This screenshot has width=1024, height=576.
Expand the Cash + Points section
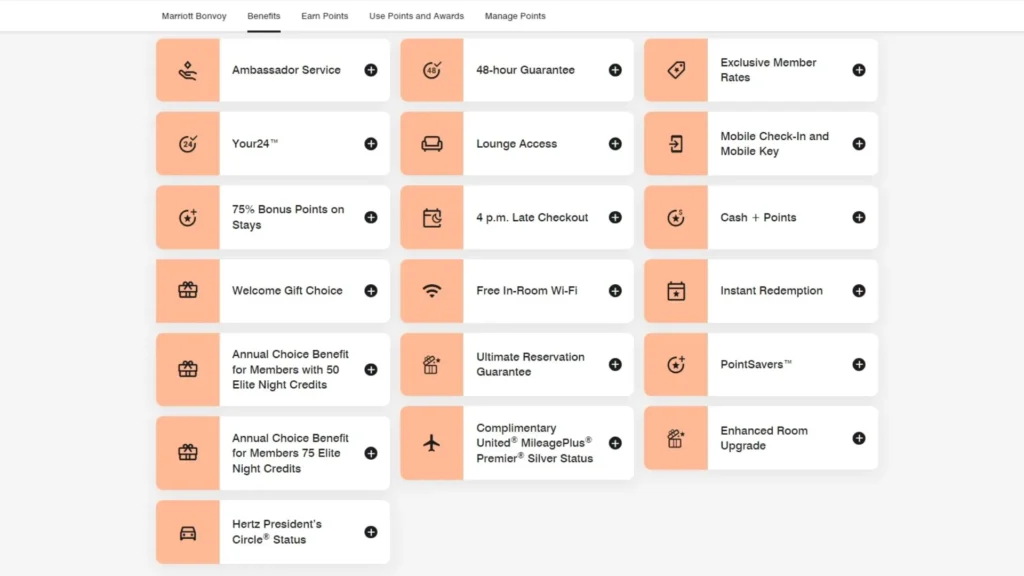click(x=859, y=217)
